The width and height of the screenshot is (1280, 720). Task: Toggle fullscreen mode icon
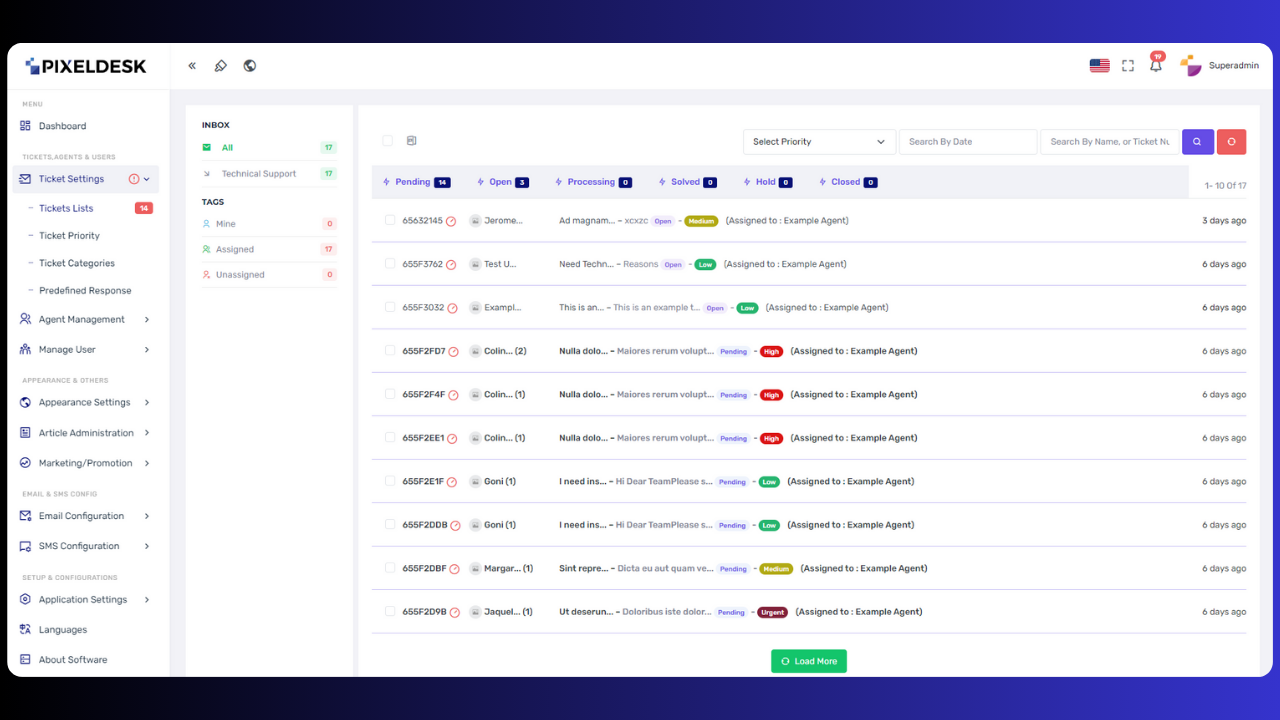(x=1128, y=66)
